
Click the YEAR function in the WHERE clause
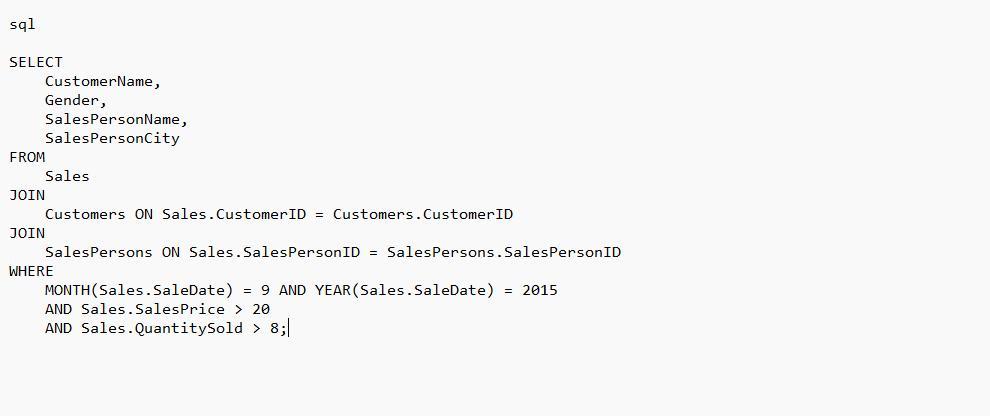[x=332, y=290]
